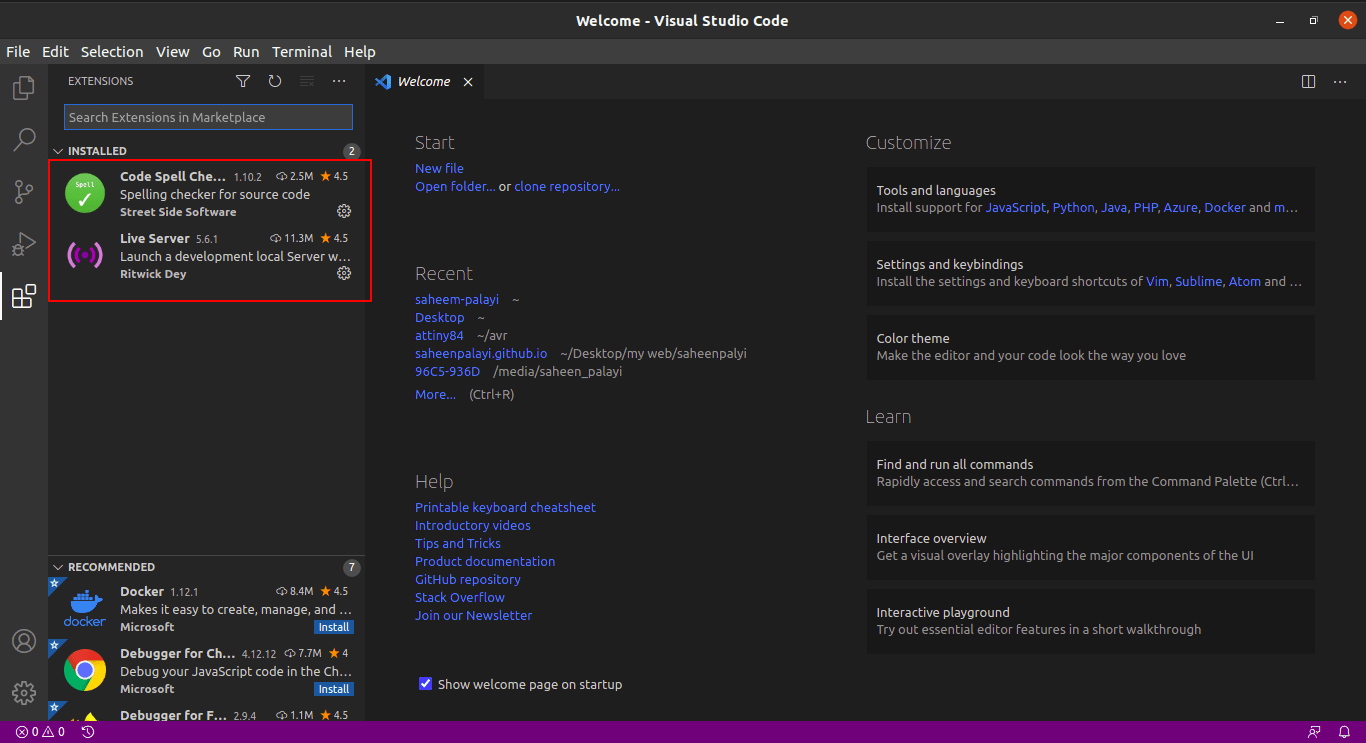Collapse the Recommended extensions section
The width and height of the screenshot is (1366, 743).
pyautogui.click(x=59, y=567)
